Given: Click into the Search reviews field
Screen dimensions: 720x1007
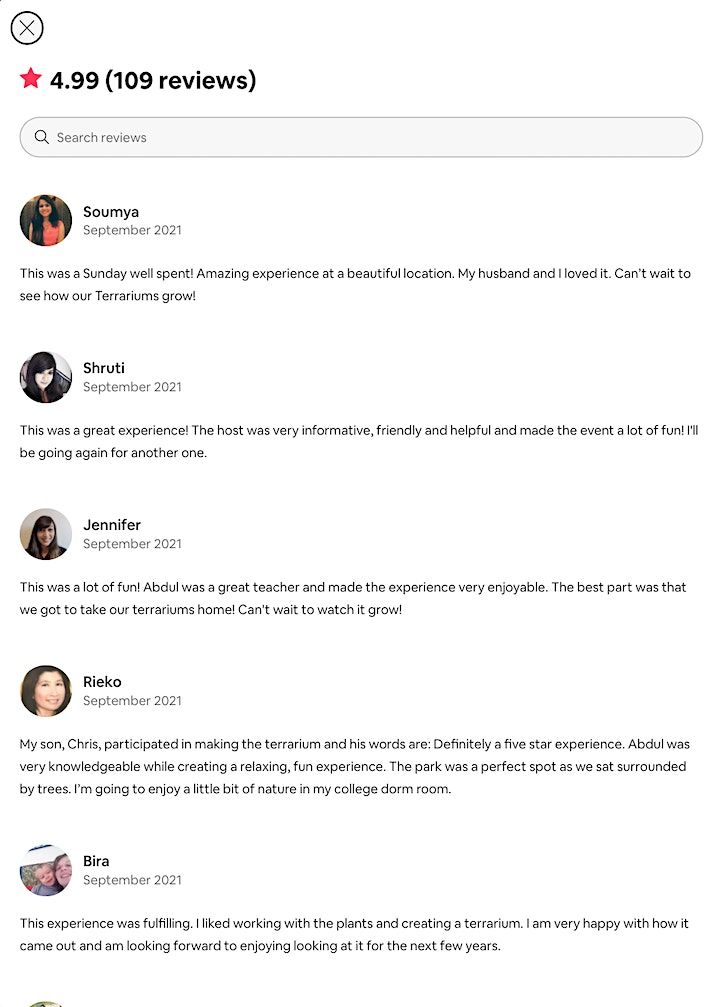Looking at the screenshot, I should [x=370, y=137].
